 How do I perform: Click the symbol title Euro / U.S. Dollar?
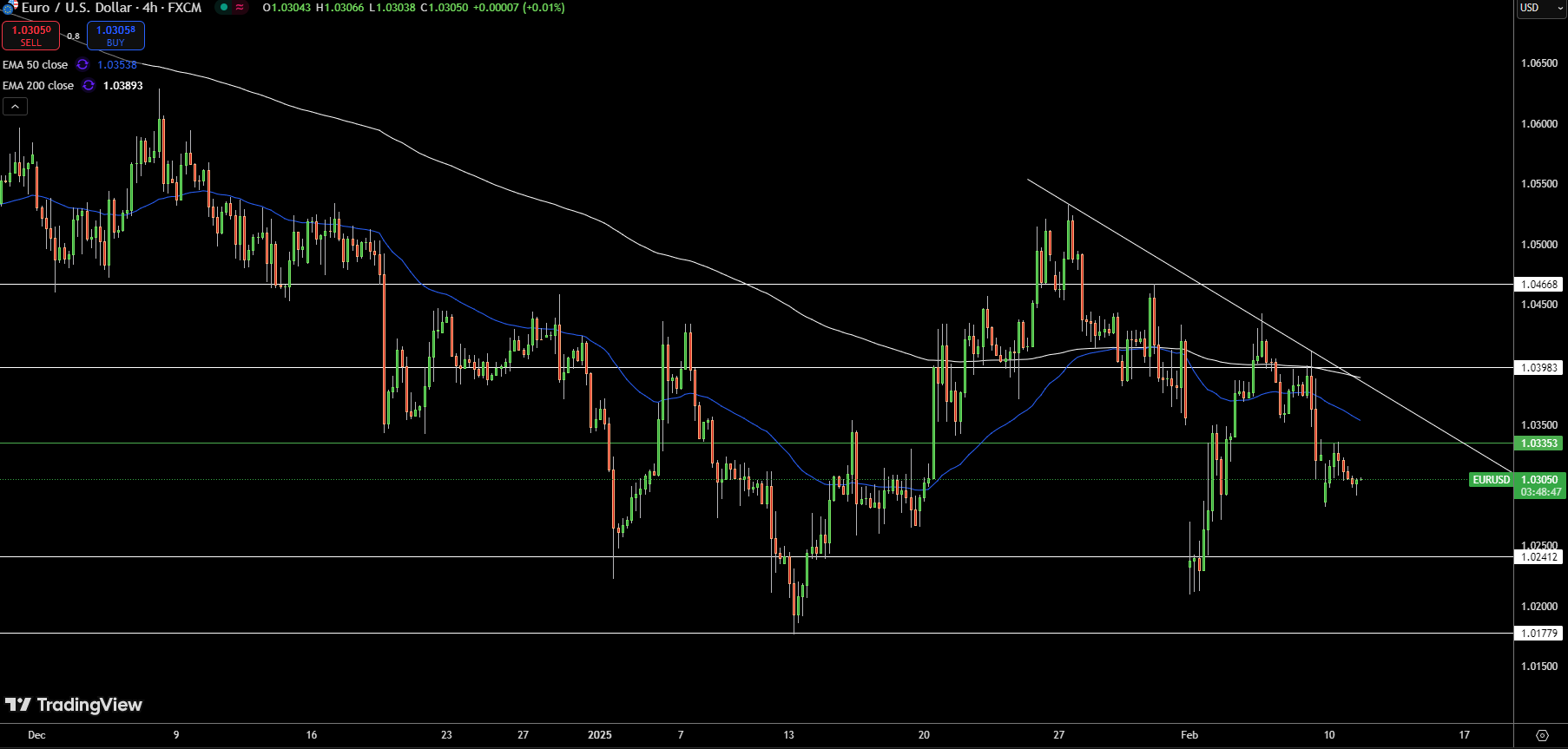pyautogui.click(x=76, y=7)
